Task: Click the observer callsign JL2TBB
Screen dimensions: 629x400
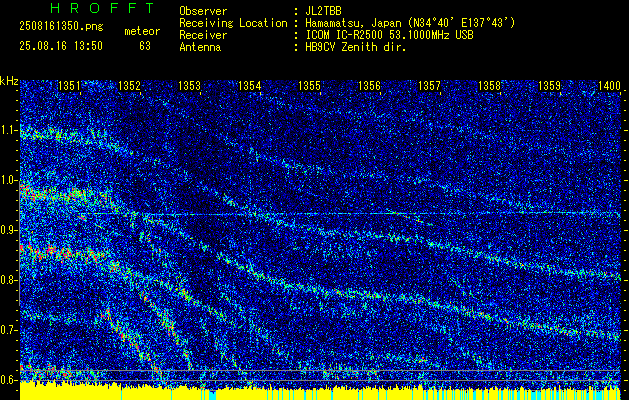Action: 323,11
